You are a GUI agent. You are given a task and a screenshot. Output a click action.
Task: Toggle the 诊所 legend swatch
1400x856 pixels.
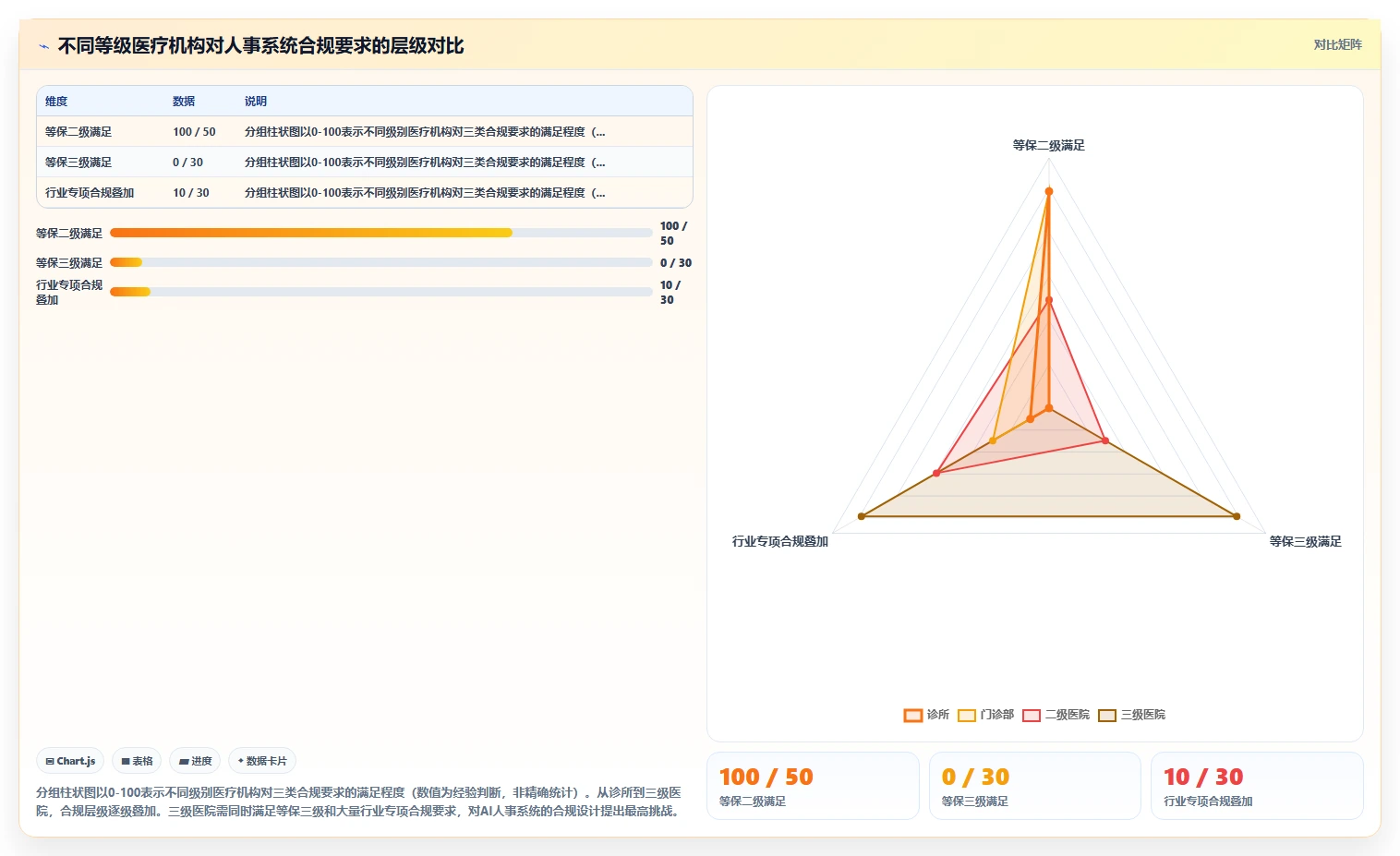tap(913, 715)
